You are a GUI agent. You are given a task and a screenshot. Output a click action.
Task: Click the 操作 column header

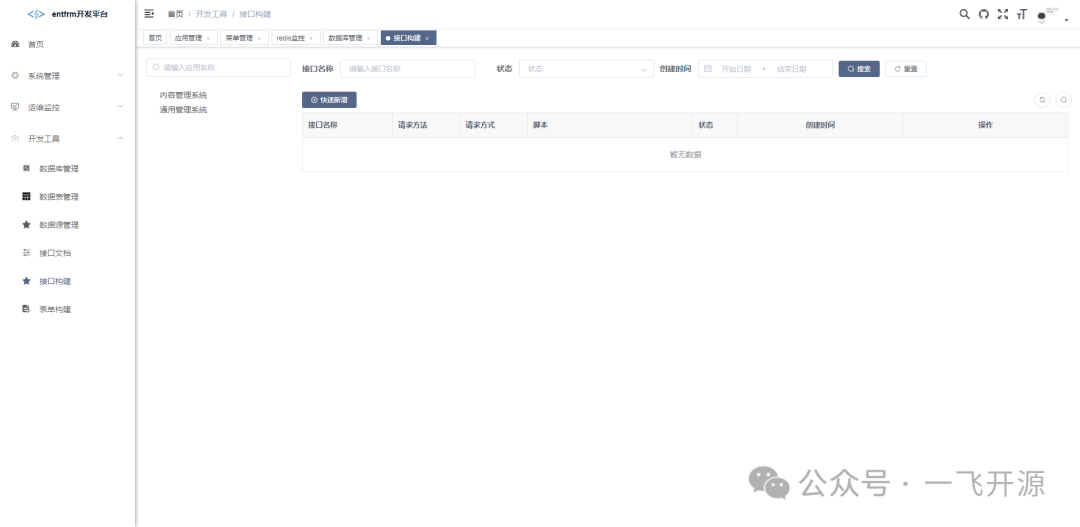pos(986,125)
